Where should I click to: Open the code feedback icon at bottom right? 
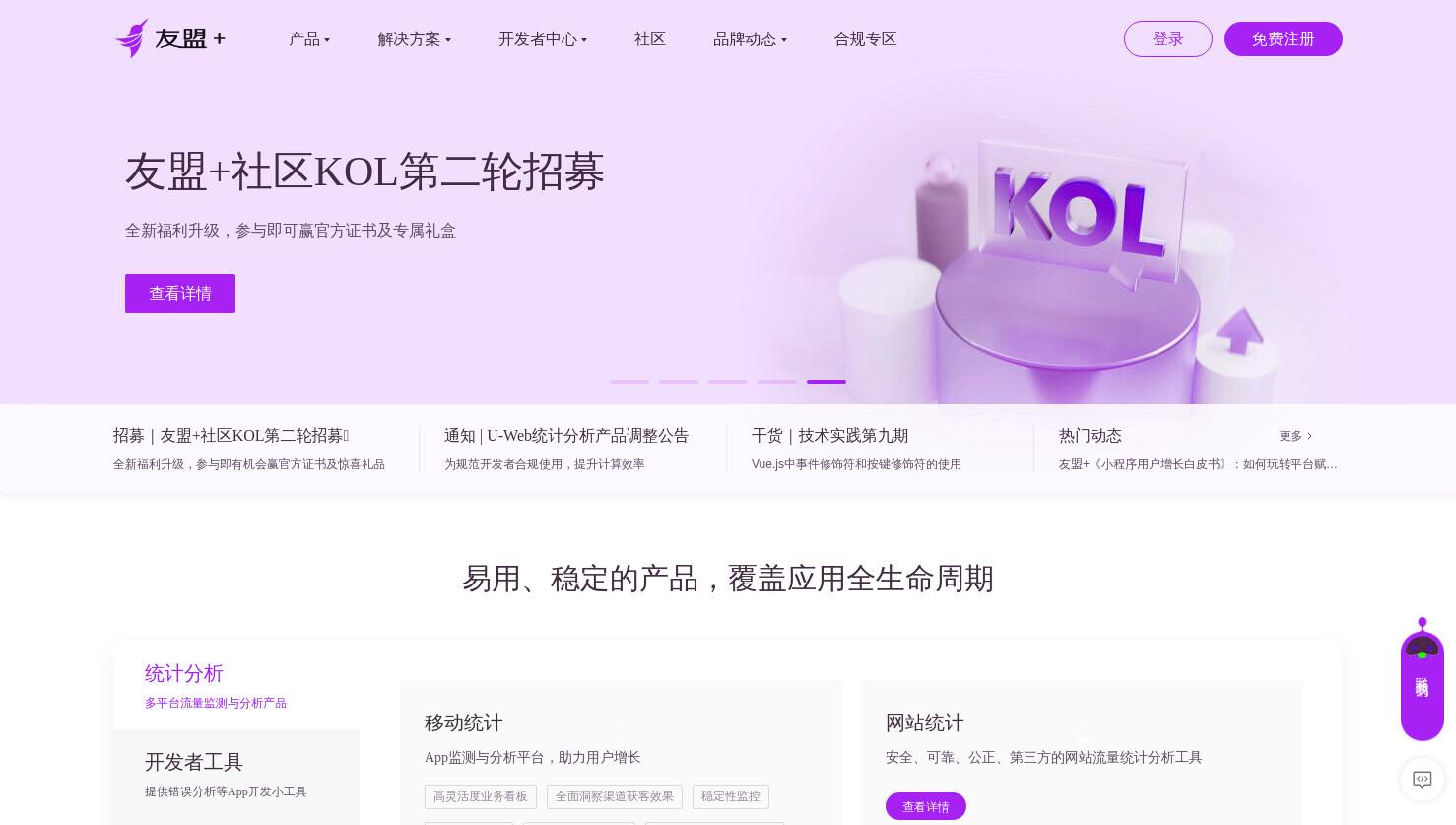(x=1422, y=779)
